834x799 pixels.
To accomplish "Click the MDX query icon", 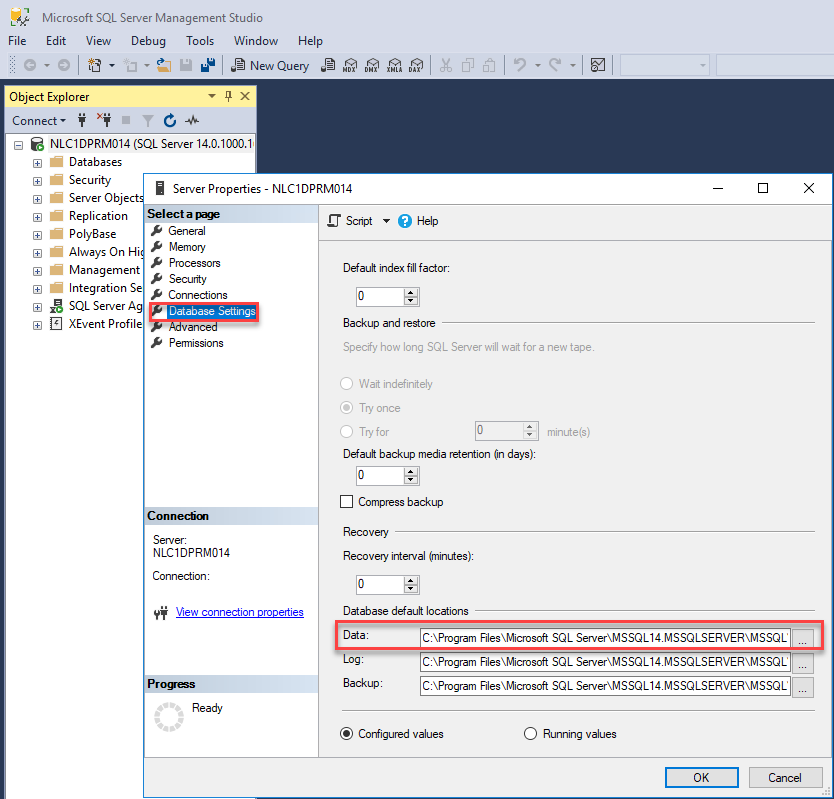I will (x=350, y=65).
